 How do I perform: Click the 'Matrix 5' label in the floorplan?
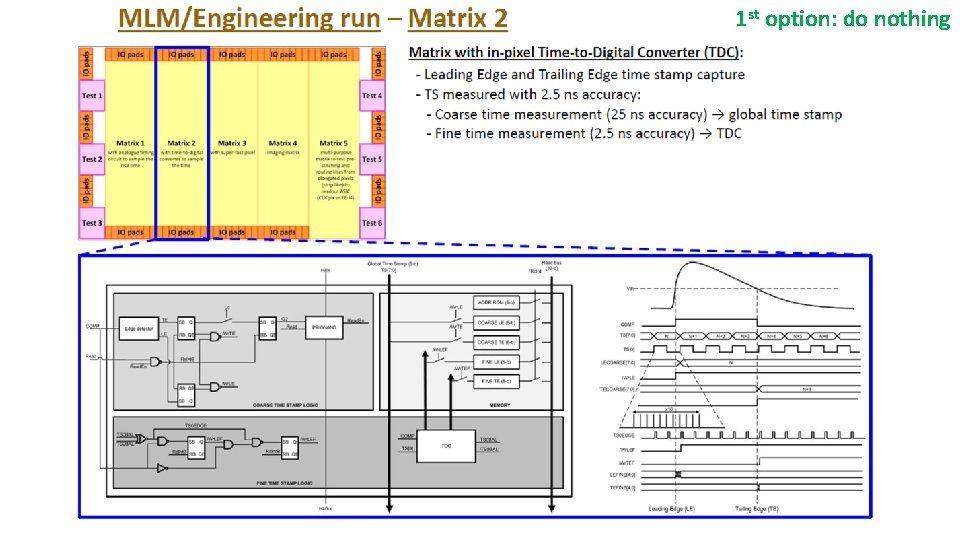tap(334, 143)
